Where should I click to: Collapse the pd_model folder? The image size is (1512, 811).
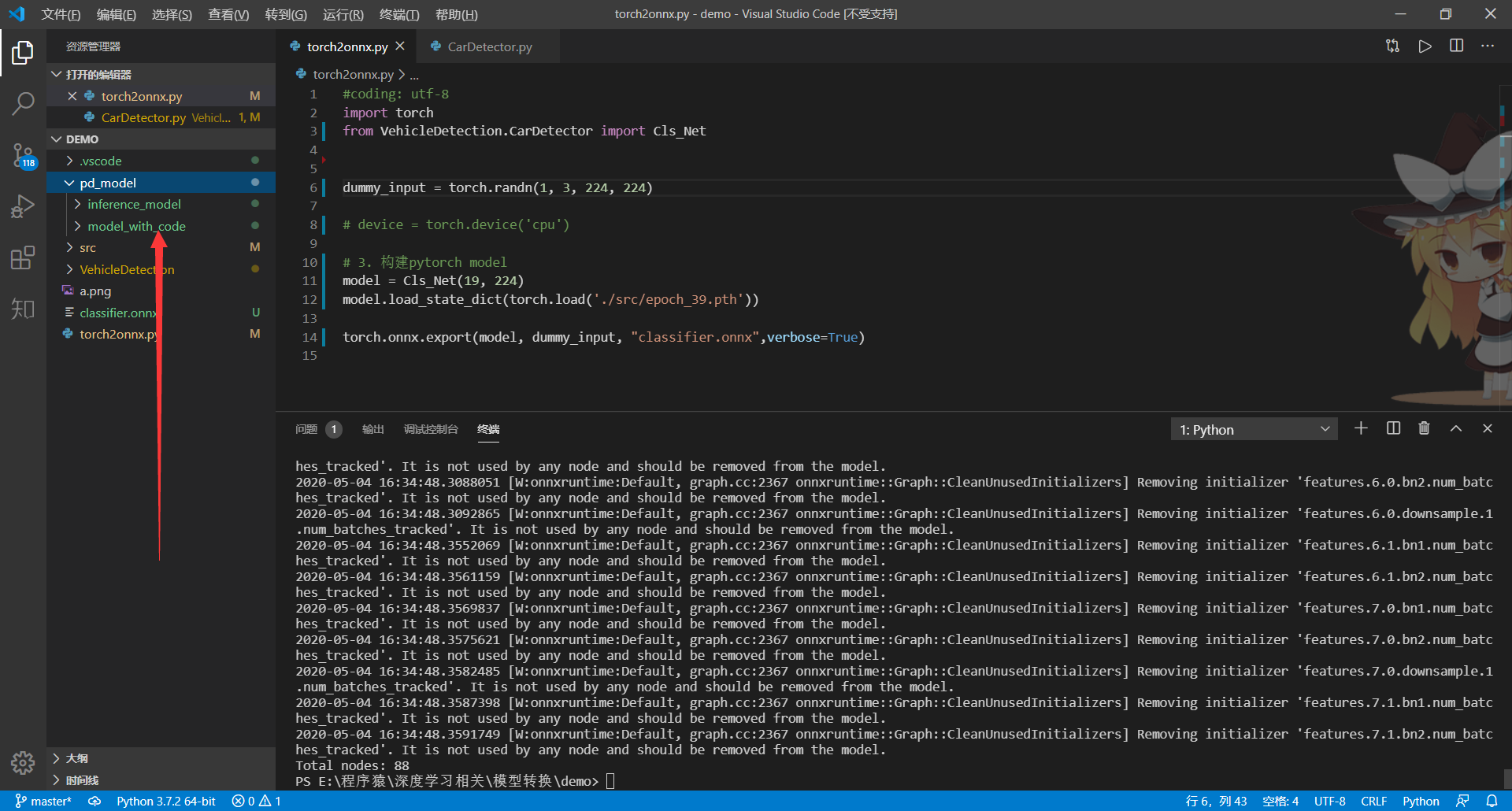point(161,183)
